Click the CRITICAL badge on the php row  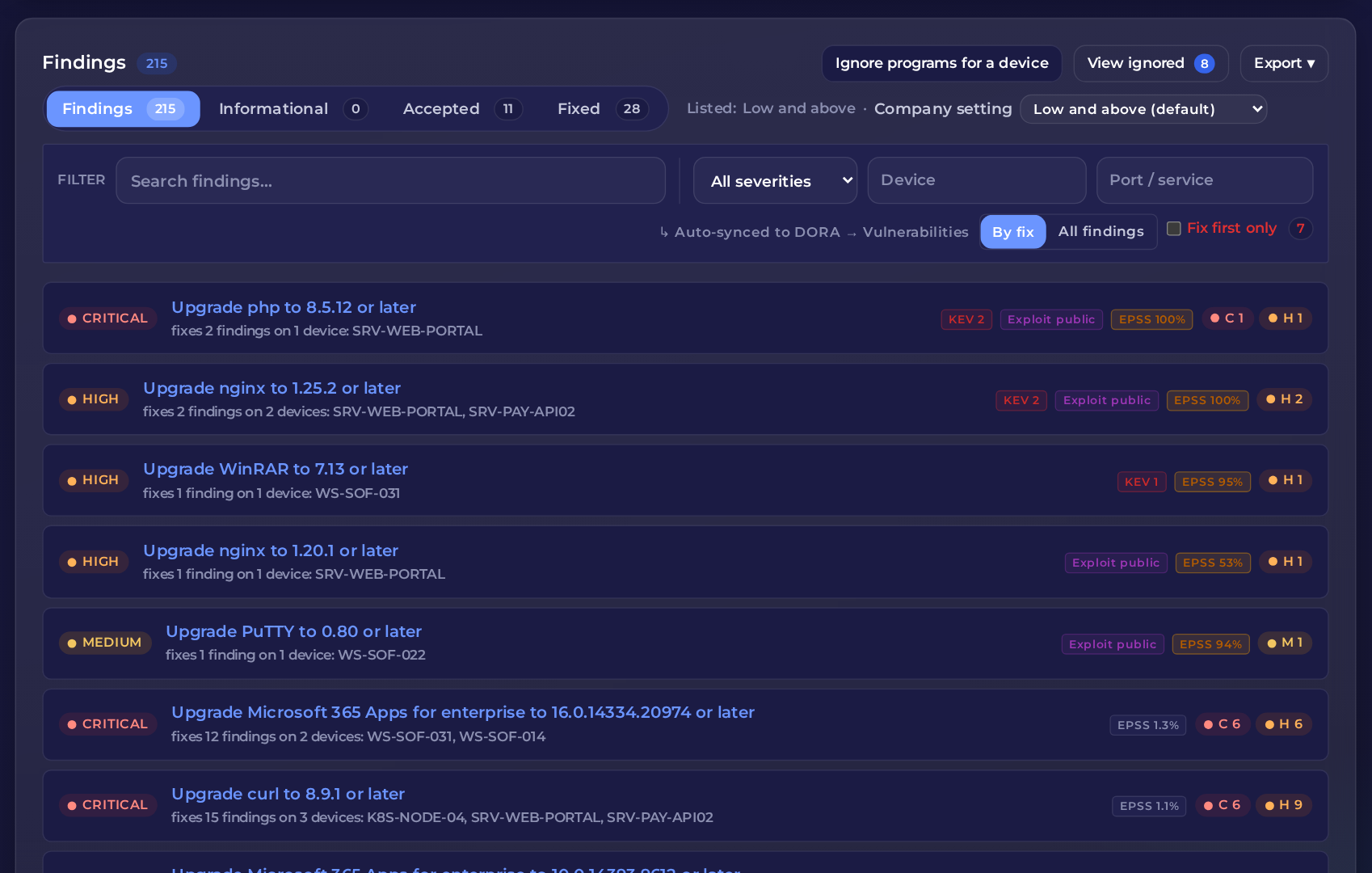(107, 318)
